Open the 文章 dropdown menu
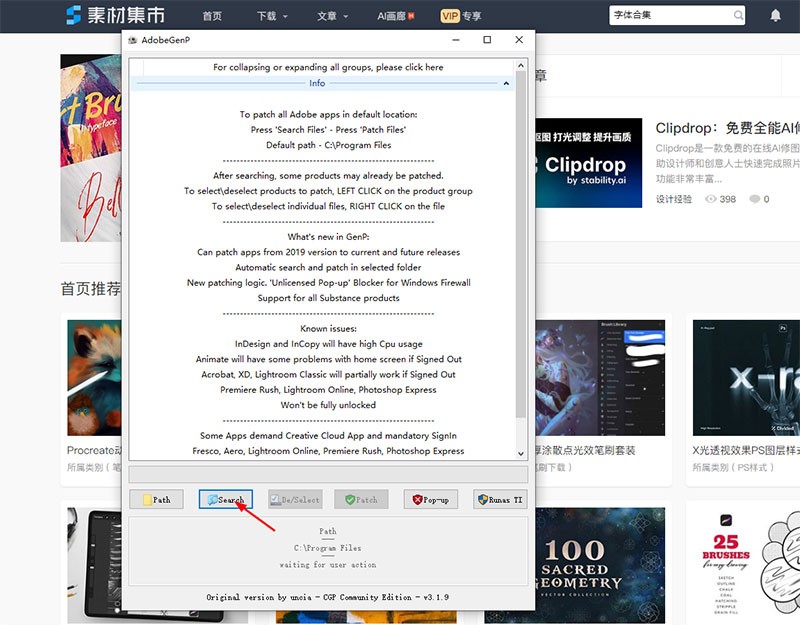This screenshot has width=800, height=625. 332,16
